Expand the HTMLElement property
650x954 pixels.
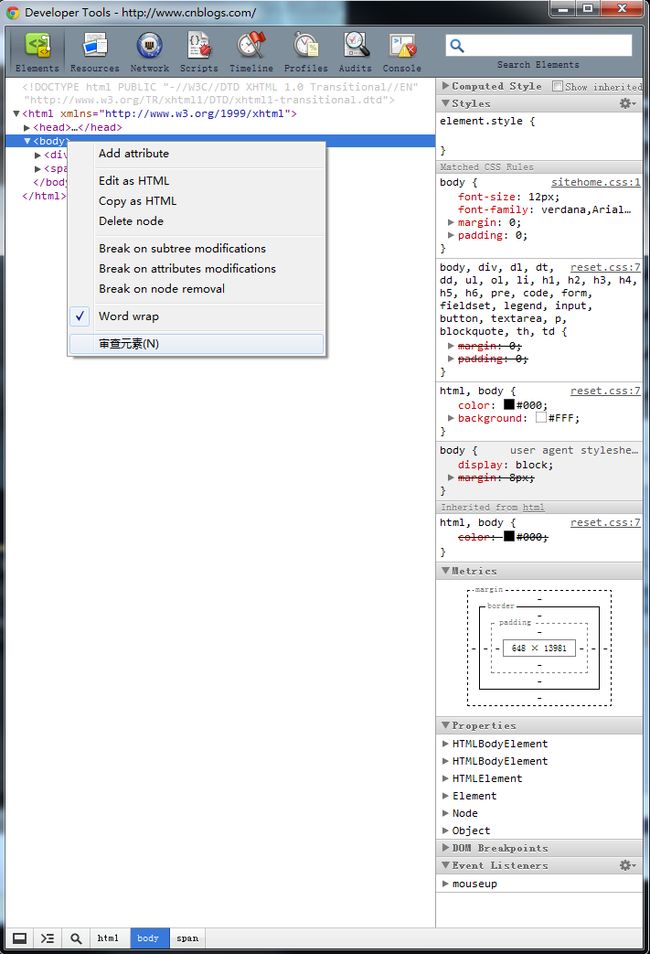pos(446,778)
